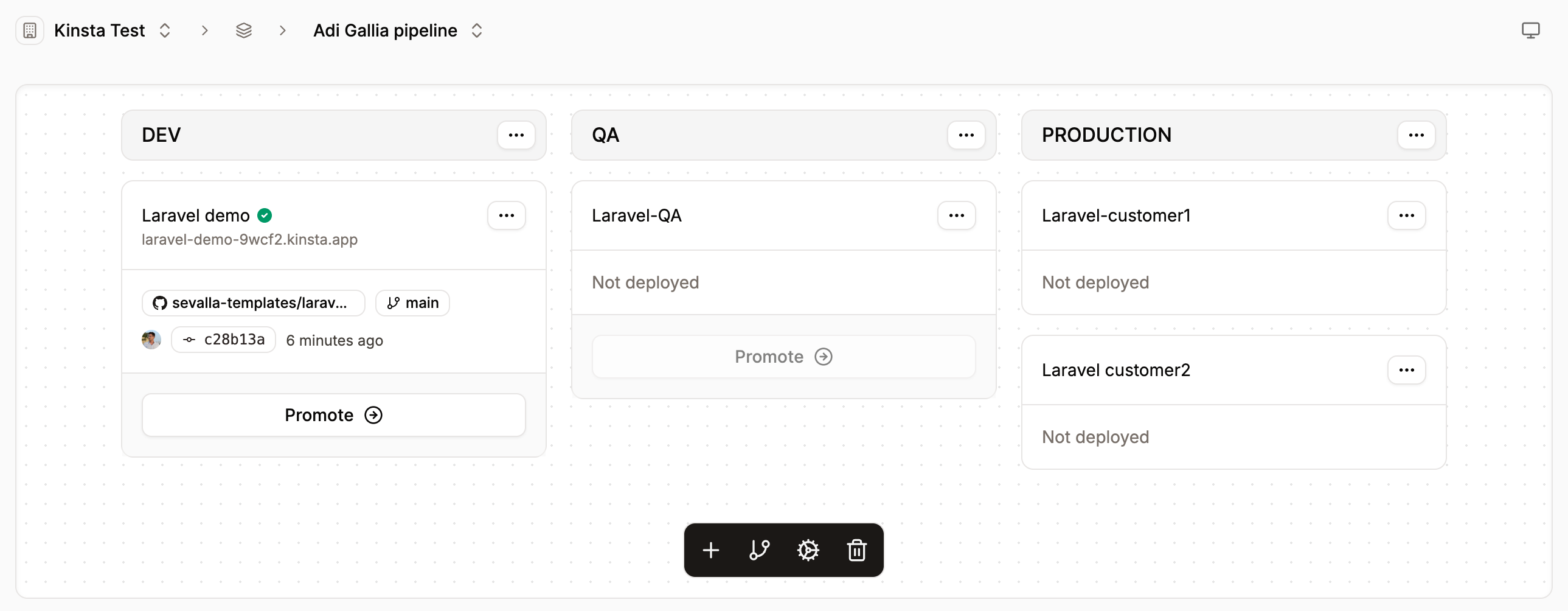Open pipeline settings via the gear icon
Image resolution: width=1568 pixels, height=611 pixels.
(808, 550)
